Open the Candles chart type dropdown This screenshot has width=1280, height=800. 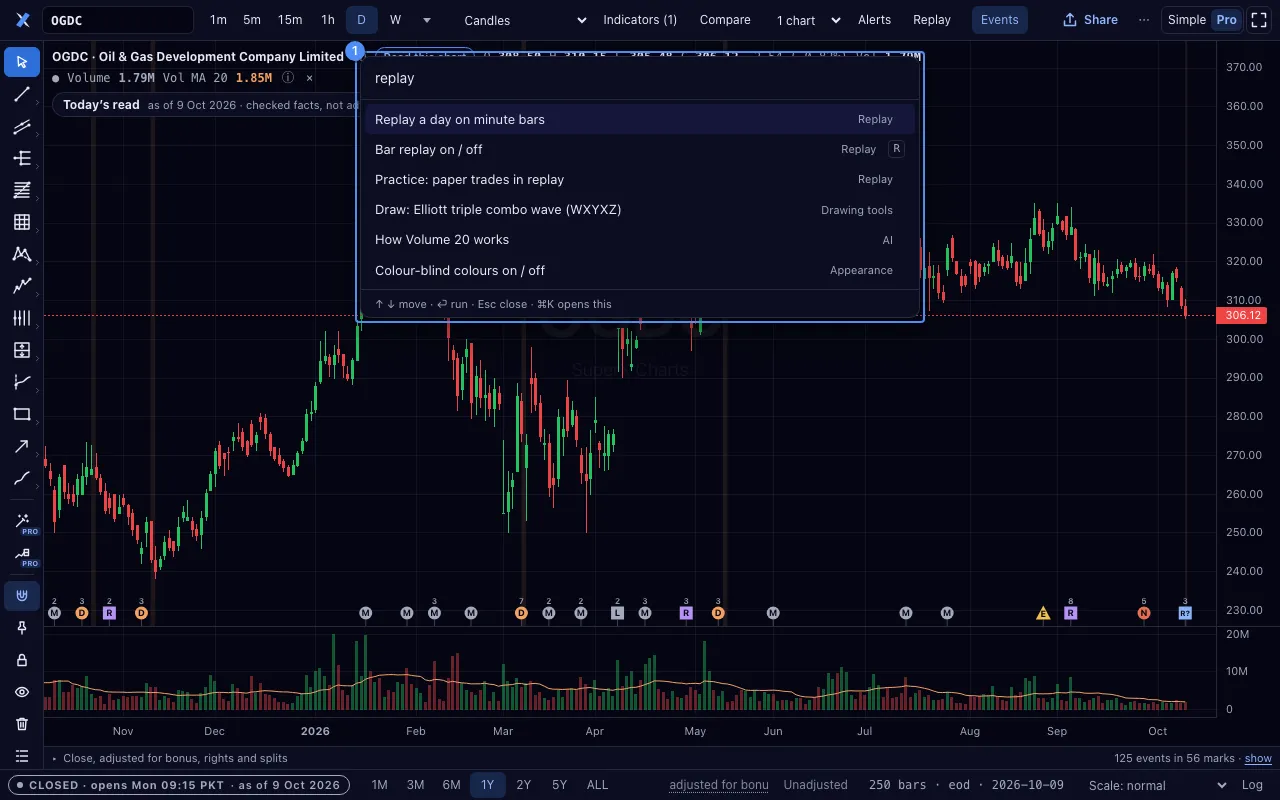coord(526,20)
